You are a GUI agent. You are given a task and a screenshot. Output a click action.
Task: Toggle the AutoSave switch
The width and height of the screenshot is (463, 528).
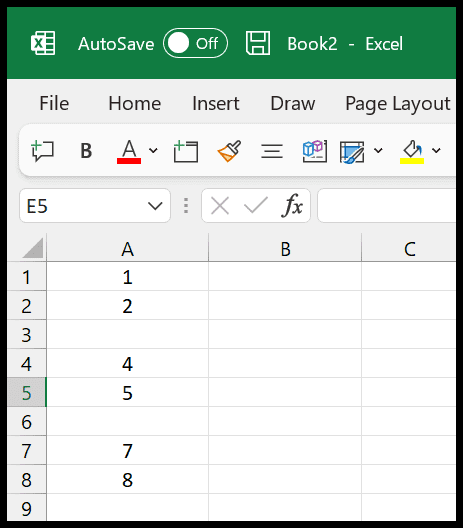point(195,43)
